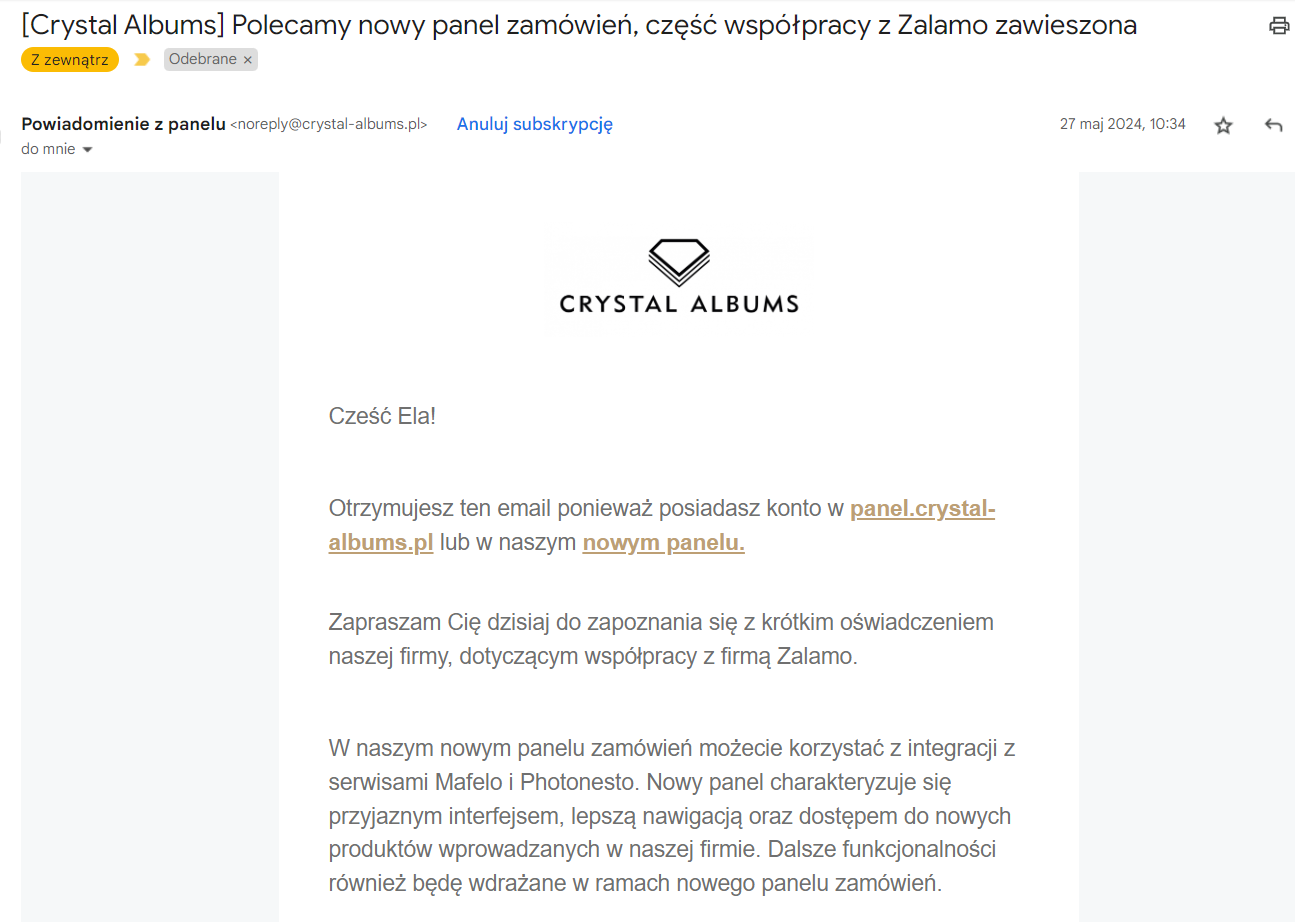Print this email with the printer icon
This screenshot has height=922, width=1295.
coord(1278,26)
